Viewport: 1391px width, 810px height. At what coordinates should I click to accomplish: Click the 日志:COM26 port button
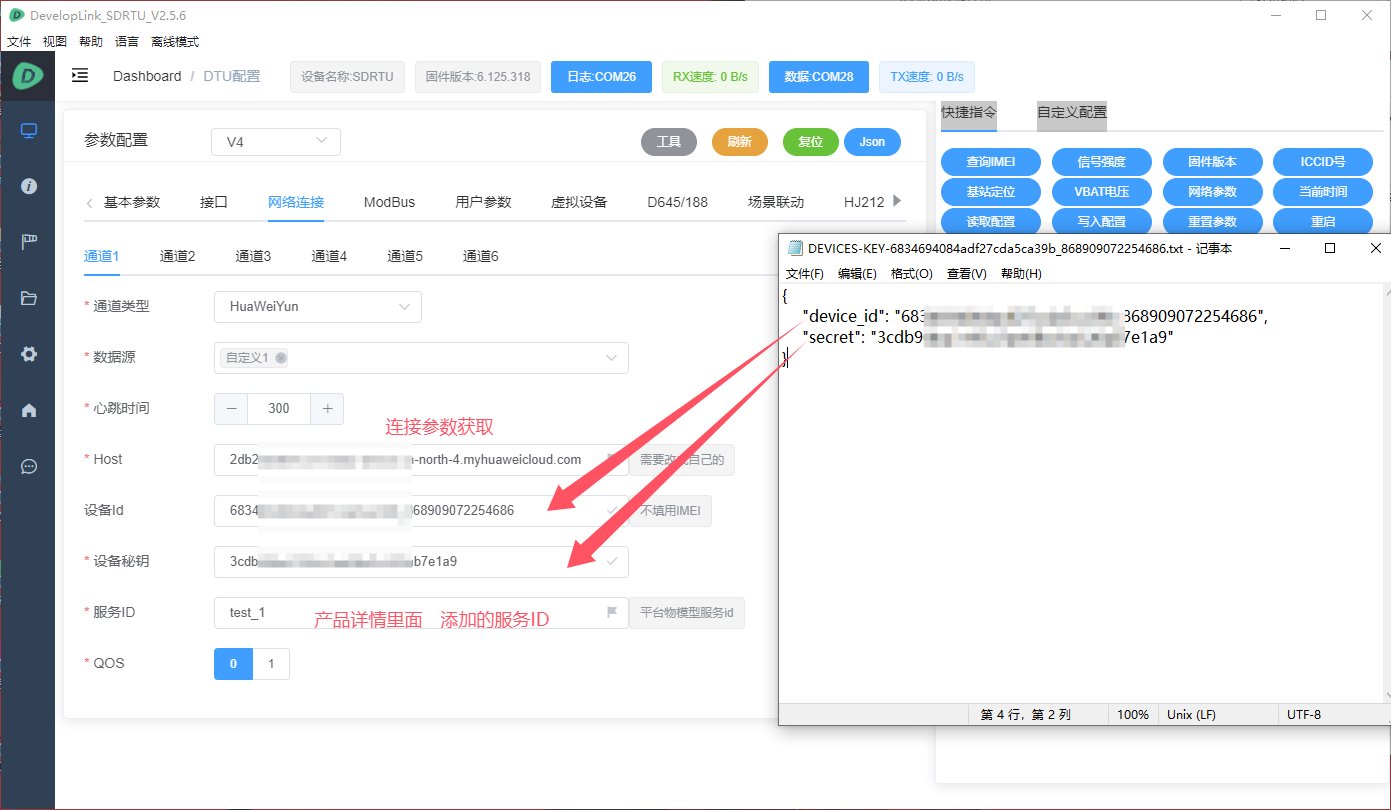coord(601,77)
